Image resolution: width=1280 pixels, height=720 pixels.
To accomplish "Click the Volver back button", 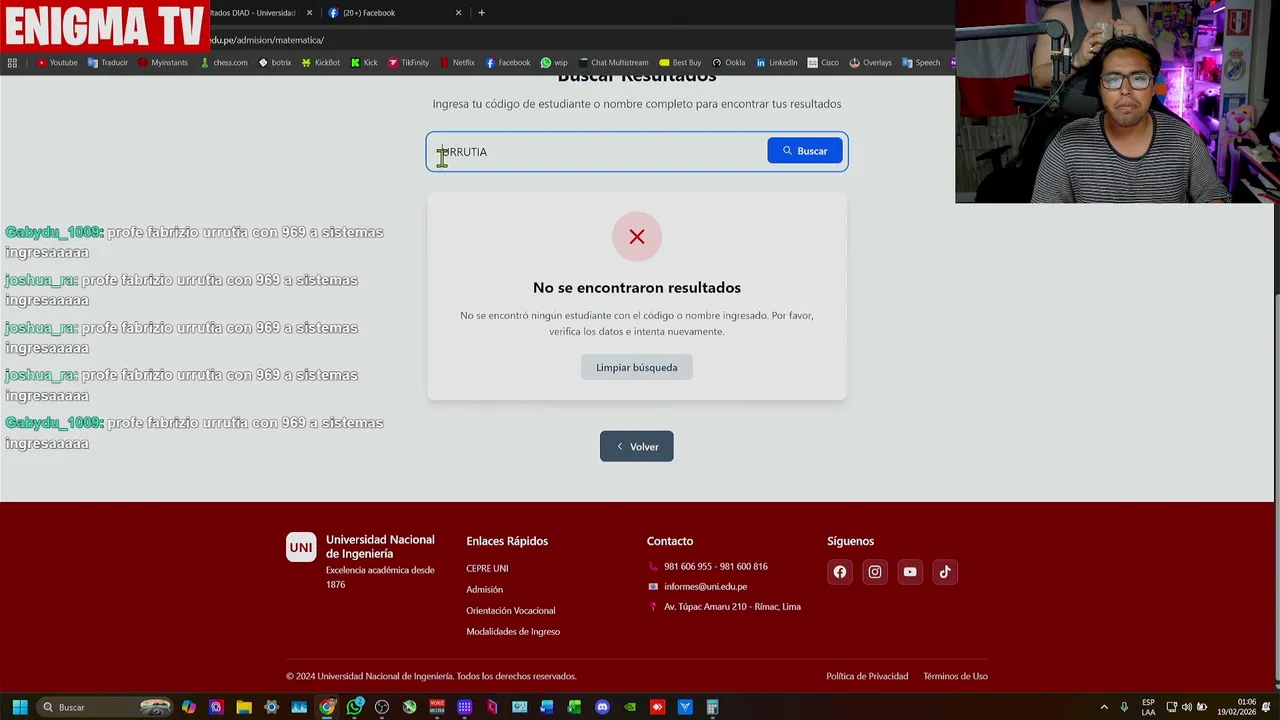I will click(x=636, y=446).
